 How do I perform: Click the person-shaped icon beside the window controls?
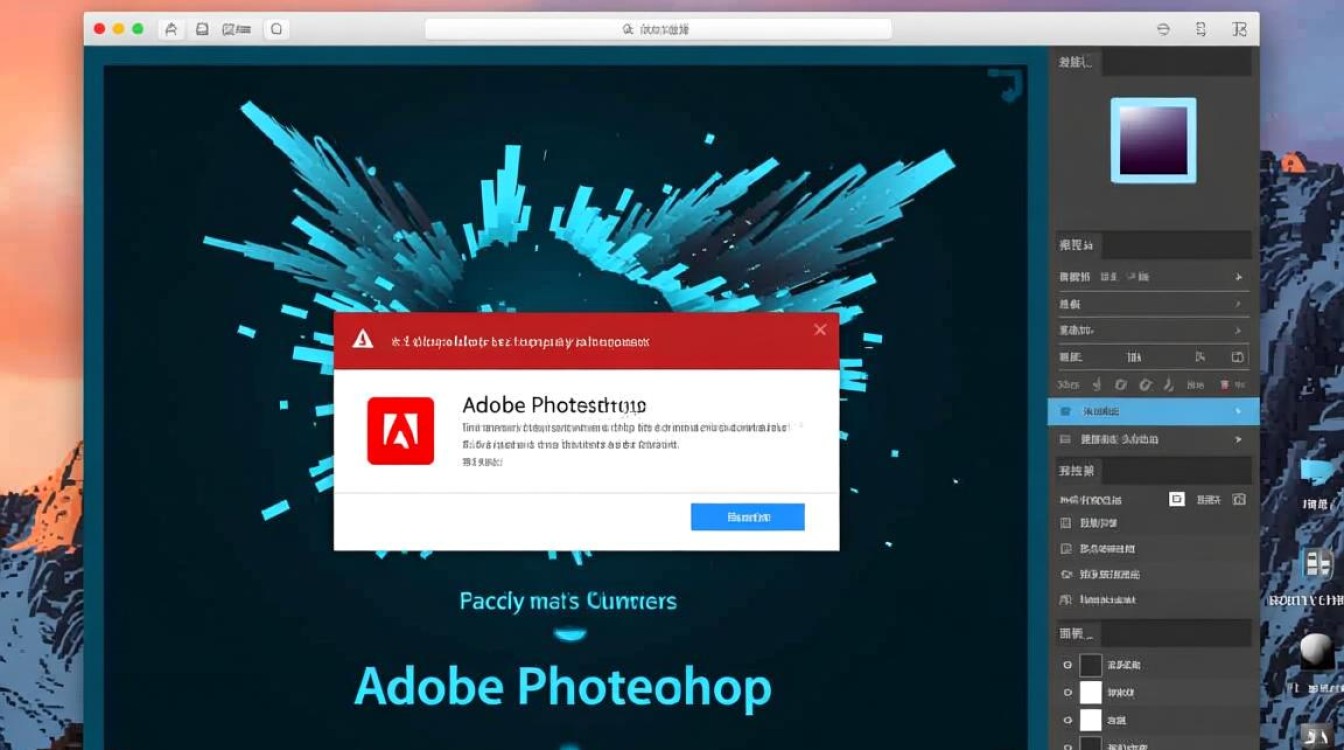pos(170,29)
